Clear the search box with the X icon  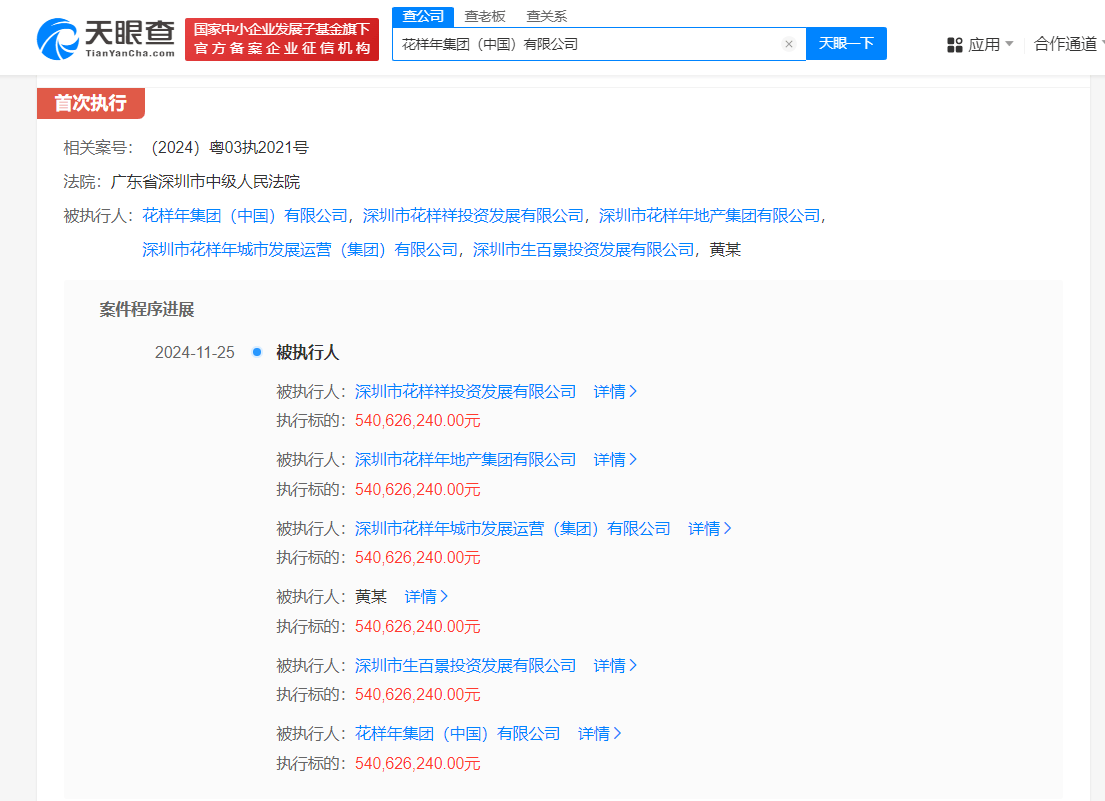tap(789, 44)
